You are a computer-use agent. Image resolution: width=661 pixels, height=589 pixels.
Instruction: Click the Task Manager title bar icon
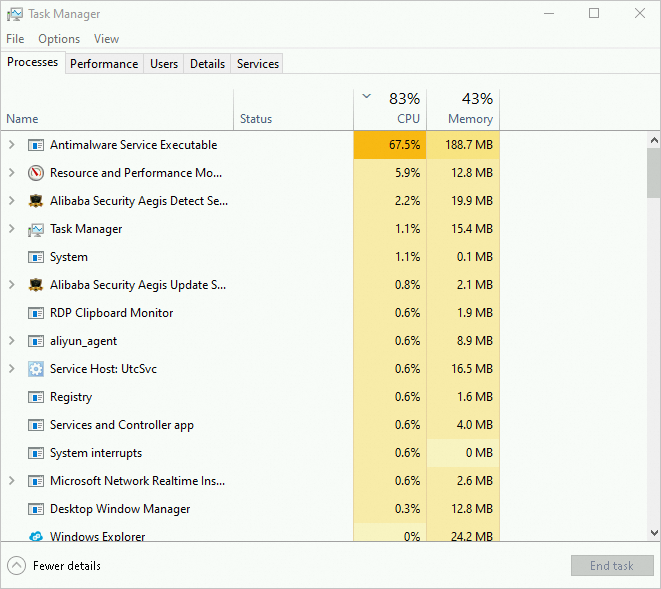pyautogui.click(x=15, y=14)
